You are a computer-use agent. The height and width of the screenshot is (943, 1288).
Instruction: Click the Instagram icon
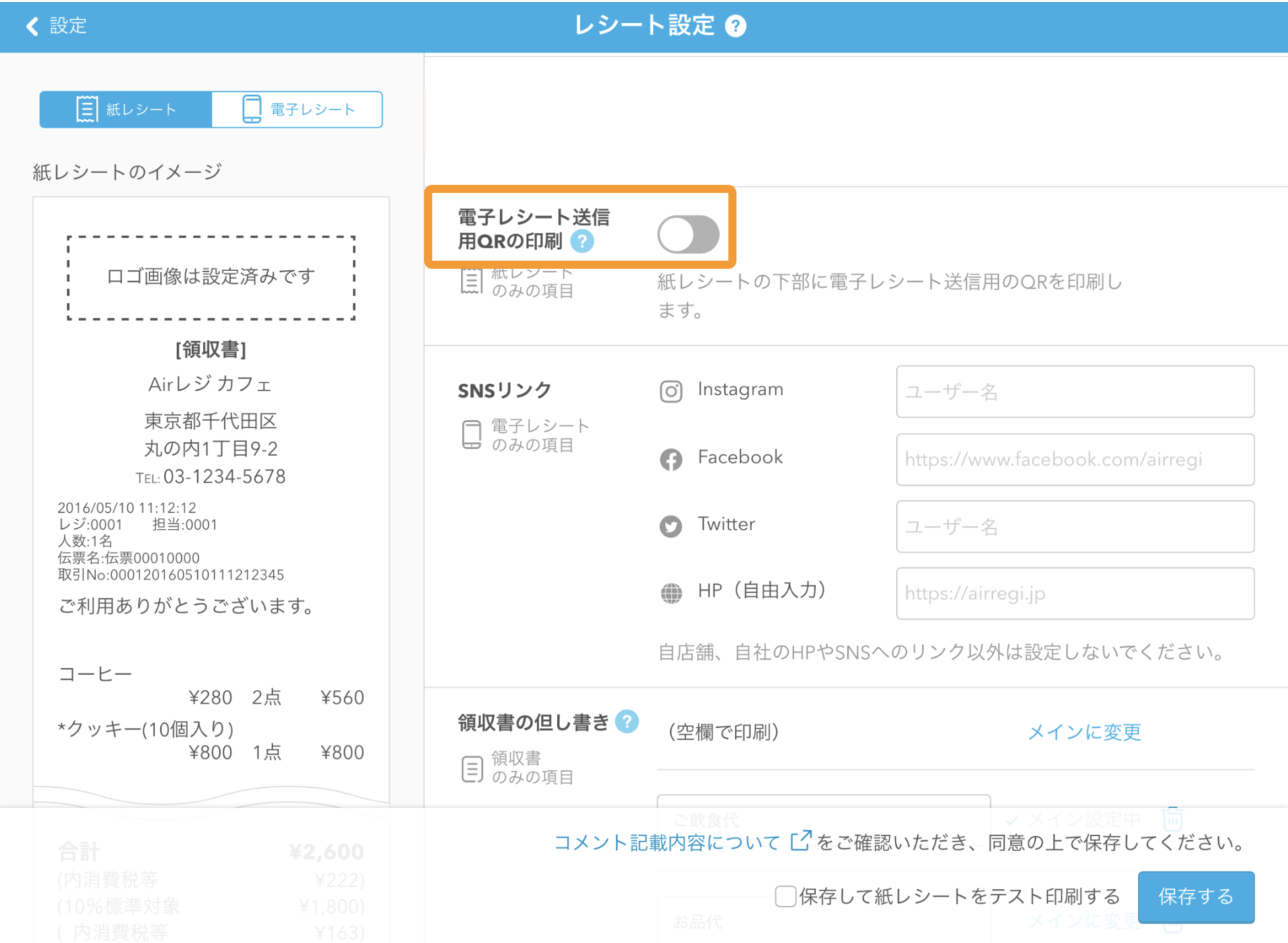(x=671, y=391)
